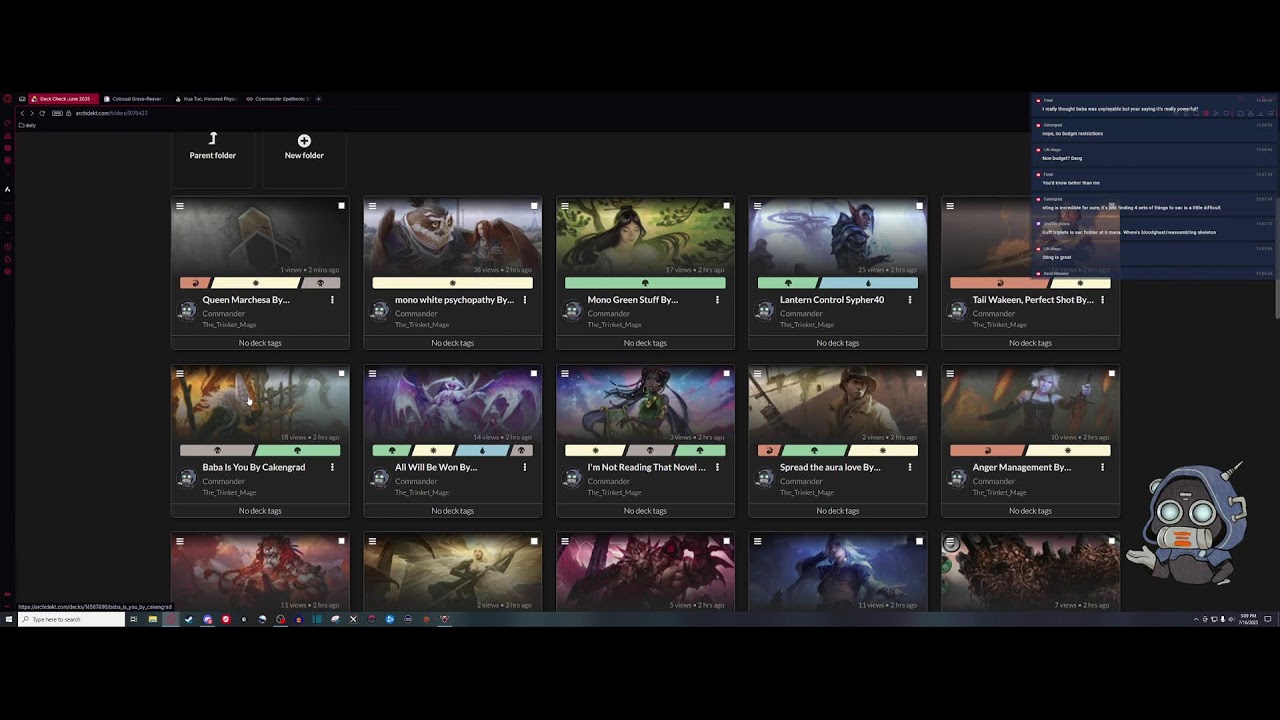Screen dimensions: 1280x720
Task: Reload the Archidekt page
Action: 42,113
